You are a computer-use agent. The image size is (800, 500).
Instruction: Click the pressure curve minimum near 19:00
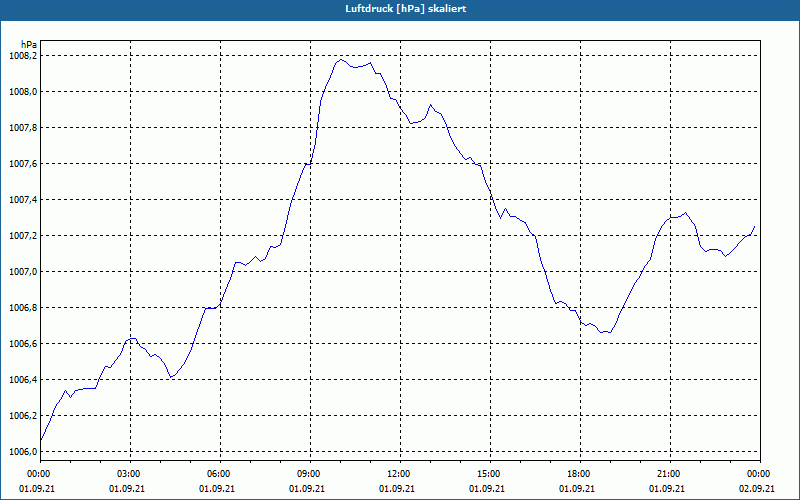(606, 332)
